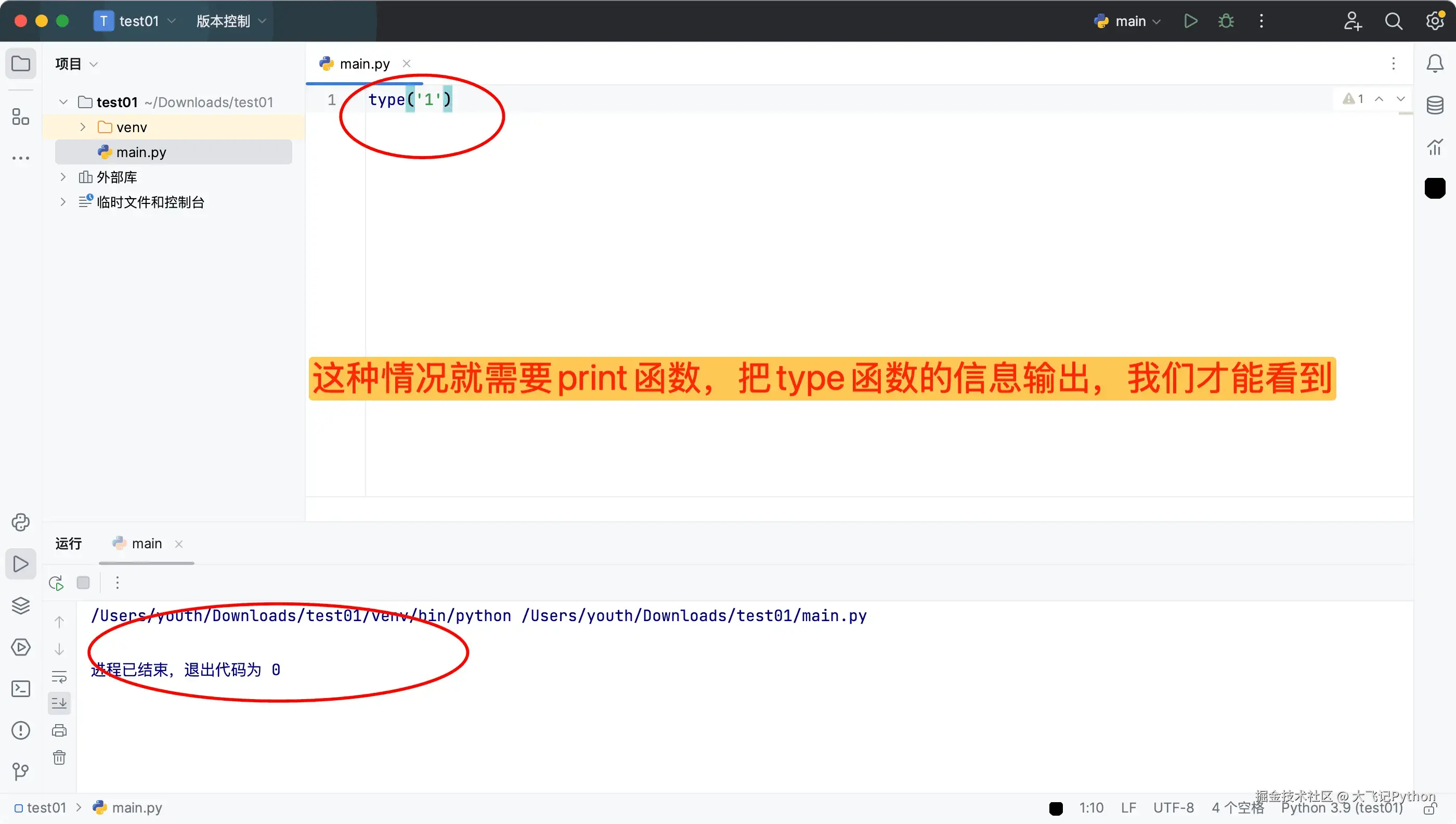
Task: Open the Git version control tool window
Action: click(20, 771)
